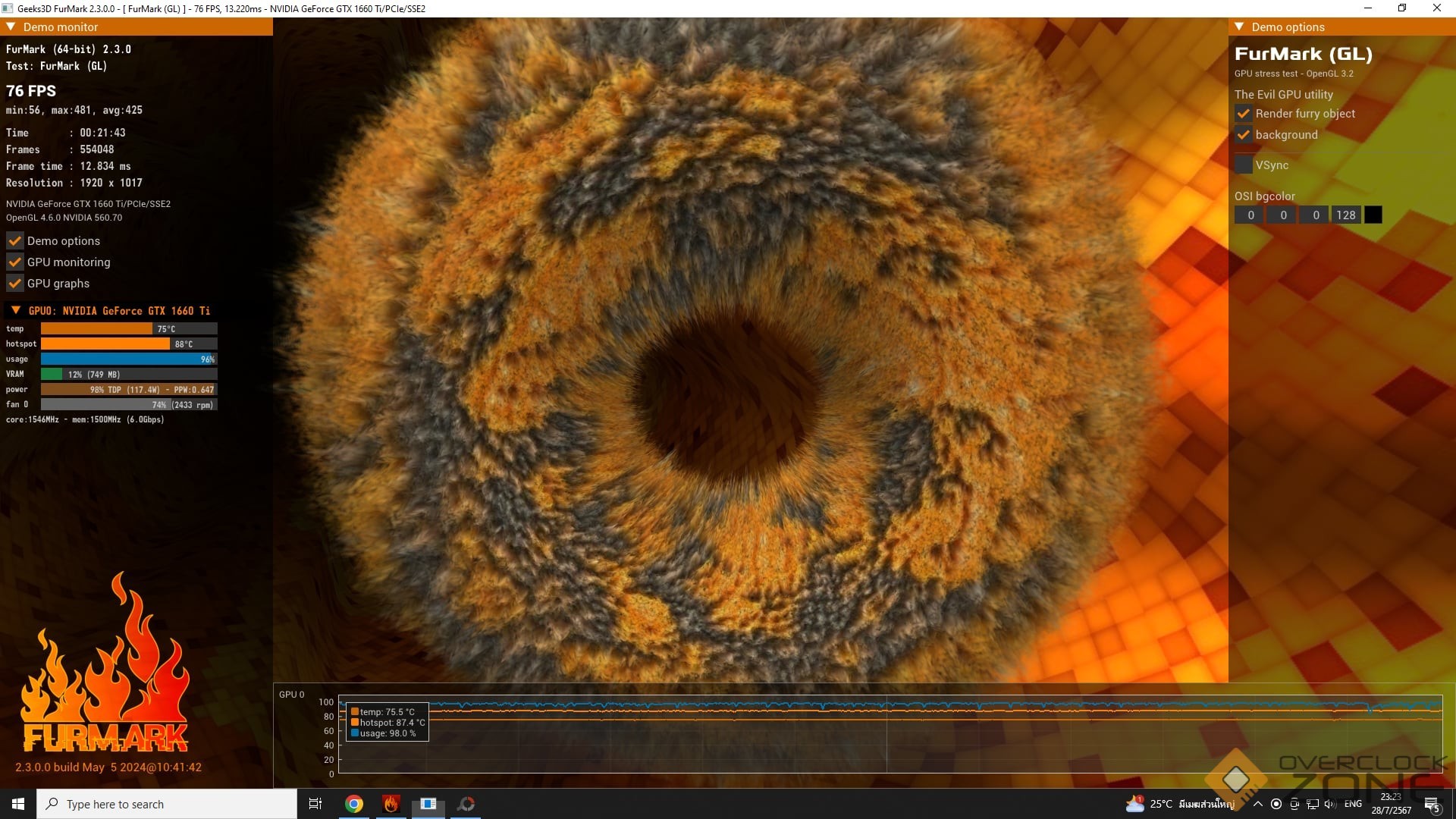Click the black OSI bgcolor swatch
The image size is (1456, 819).
[1373, 215]
